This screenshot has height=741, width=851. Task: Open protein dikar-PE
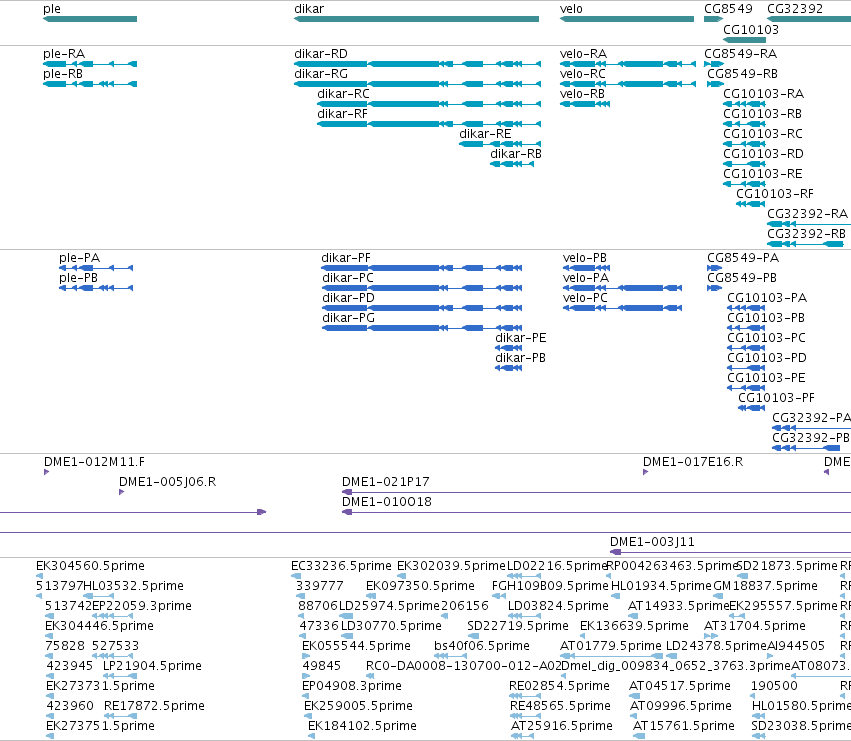pyautogui.click(x=520, y=338)
